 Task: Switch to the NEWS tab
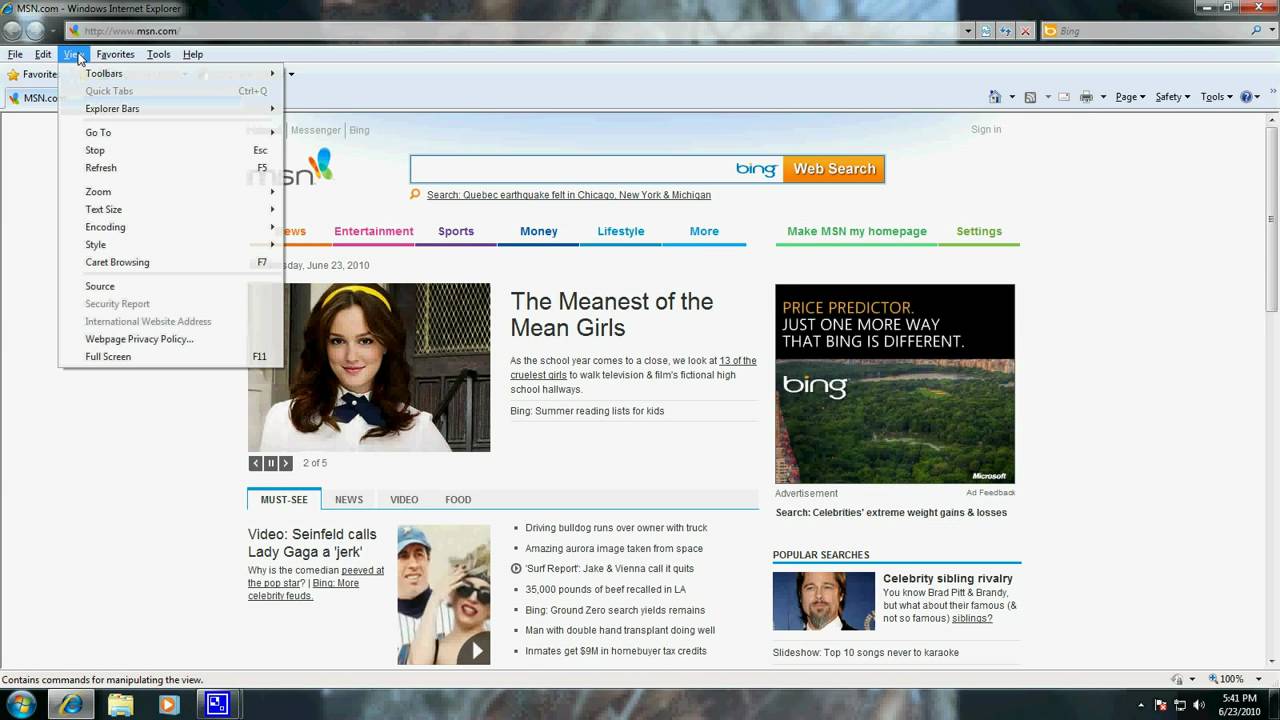[349, 499]
